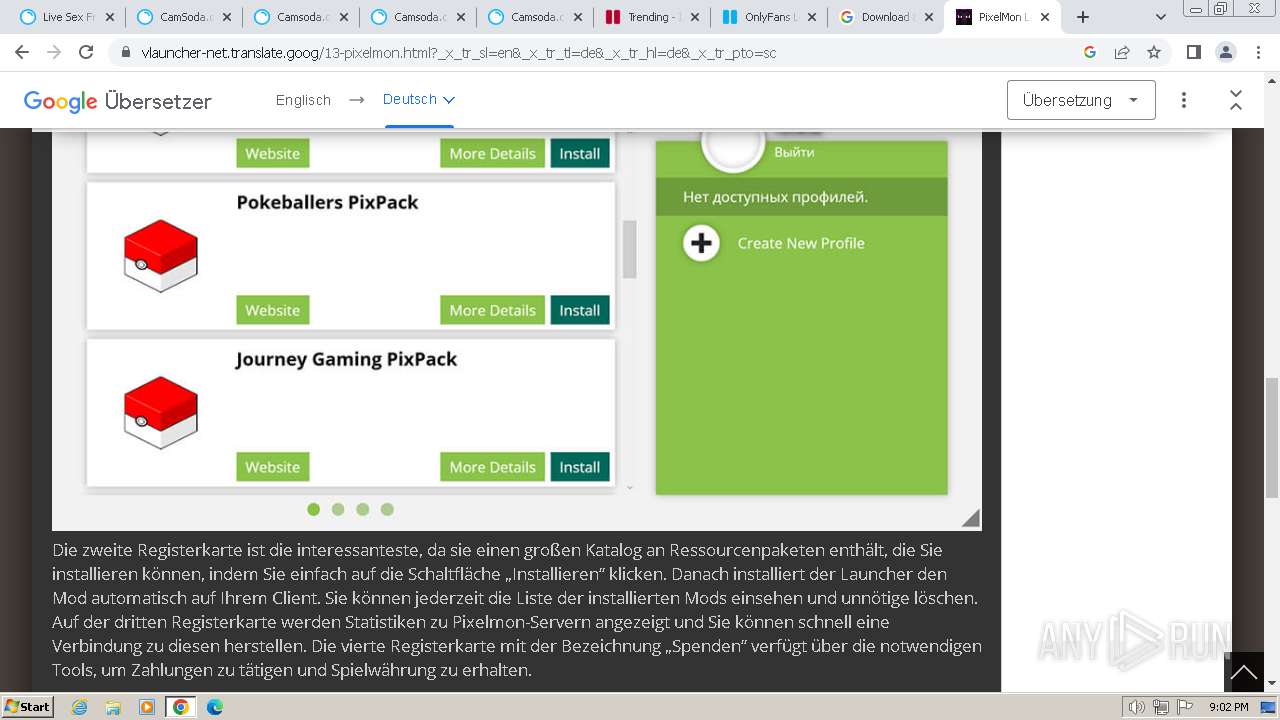Open File Explorer from taskbar

[x=113, y=707]
